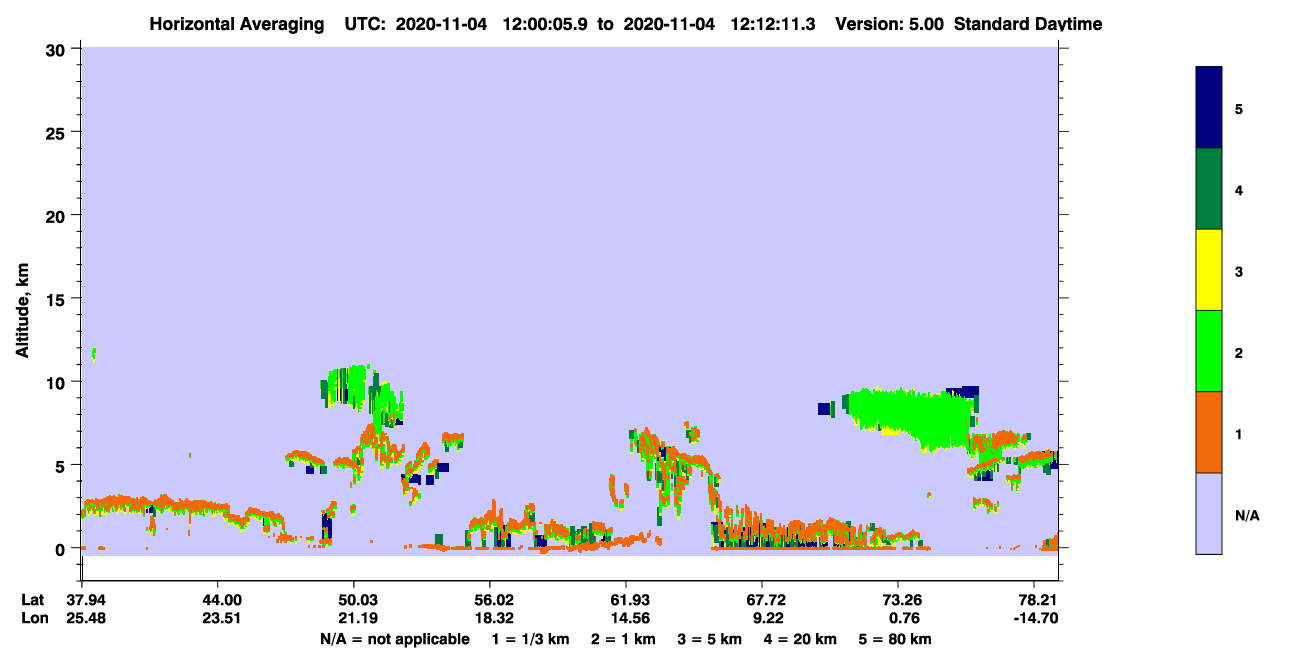
Task: Click the altitude tick label 15
Action: 58,299
